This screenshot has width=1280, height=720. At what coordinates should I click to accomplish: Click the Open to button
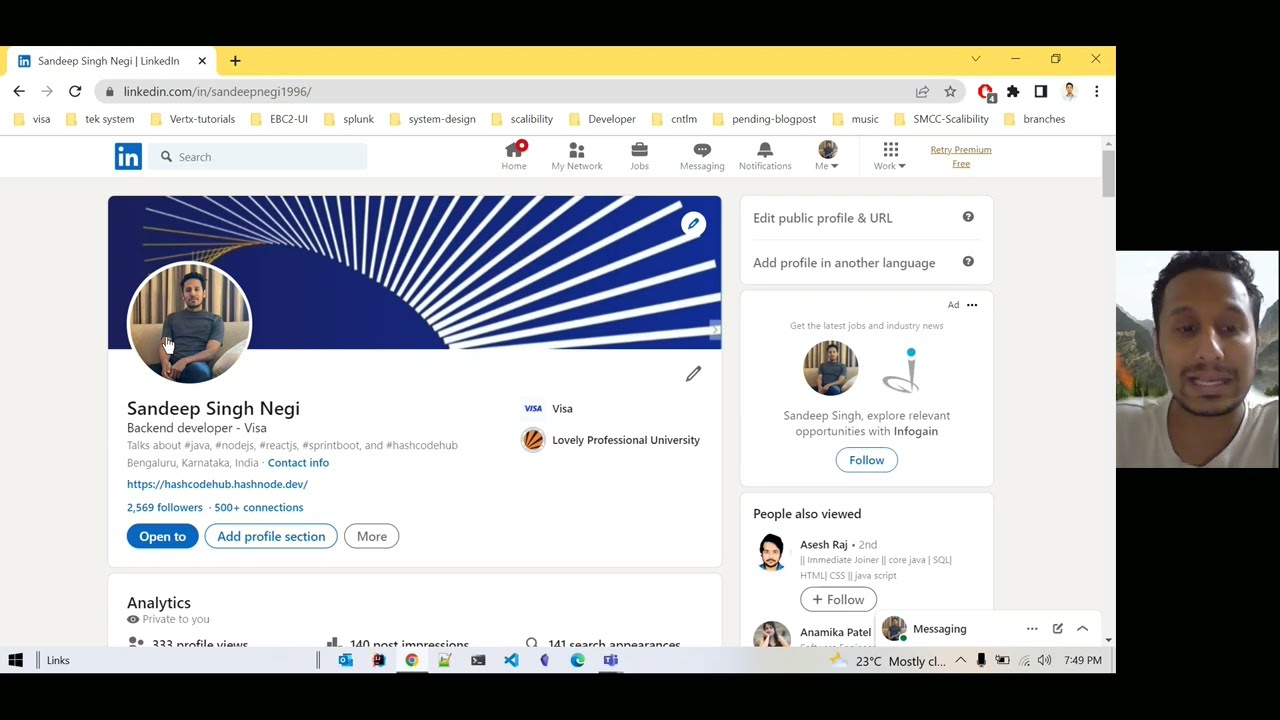[x=162, y=537]
